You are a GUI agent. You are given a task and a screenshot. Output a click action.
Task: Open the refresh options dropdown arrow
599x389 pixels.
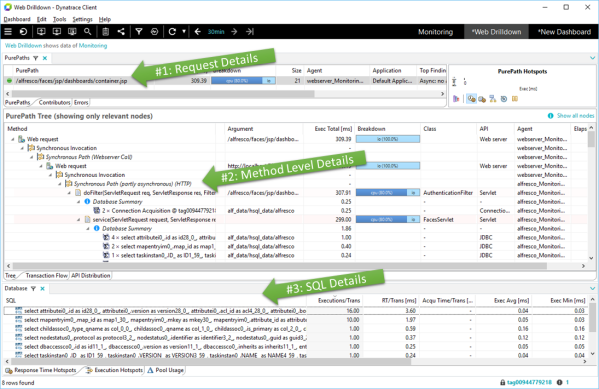pyautogui.click(x=184, y=32)
